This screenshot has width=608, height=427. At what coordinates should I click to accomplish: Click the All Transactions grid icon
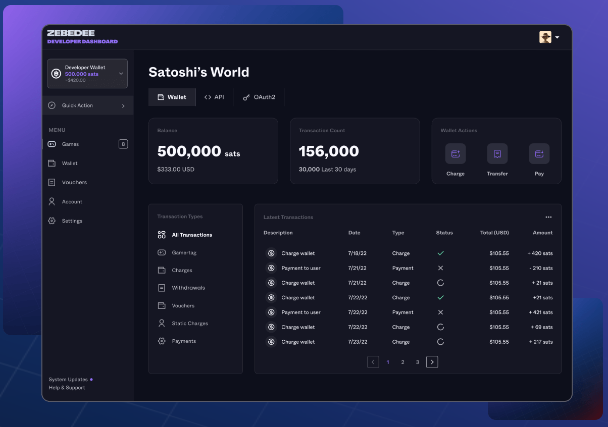pos(162,235)
